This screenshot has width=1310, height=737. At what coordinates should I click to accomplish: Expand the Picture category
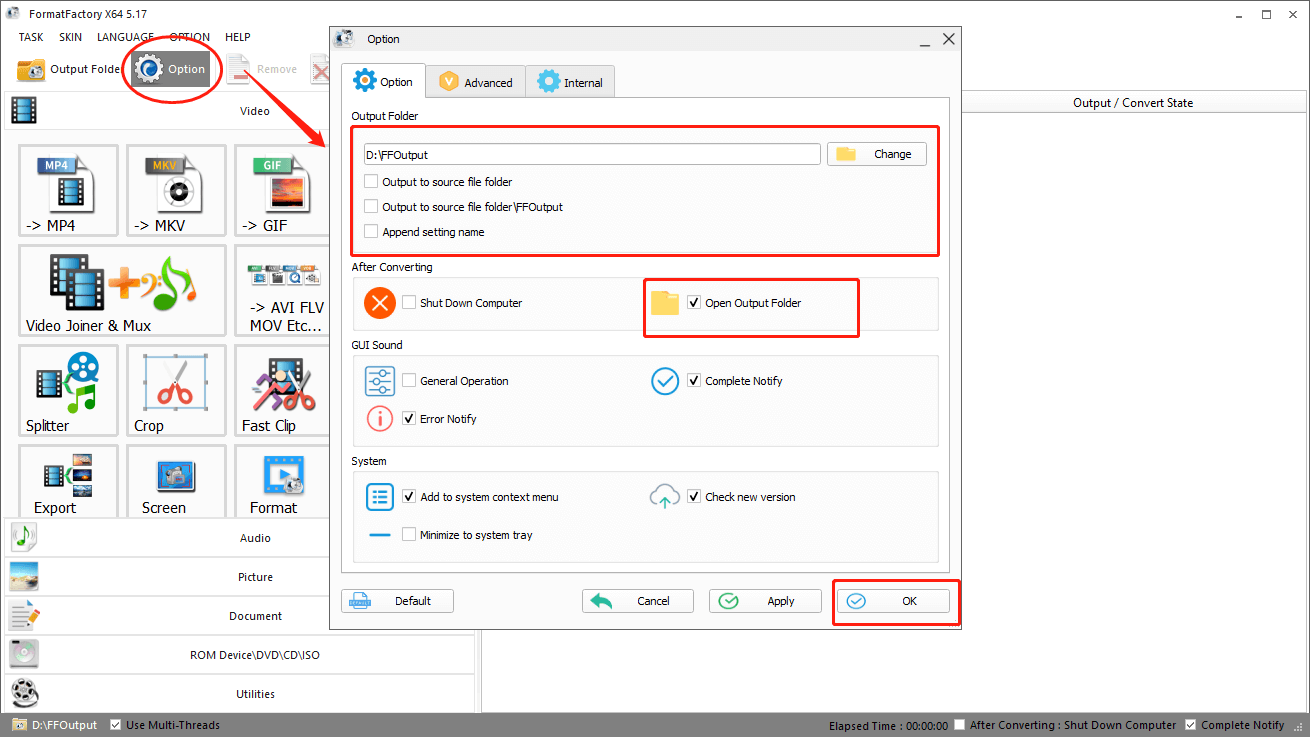pos(240,577)
